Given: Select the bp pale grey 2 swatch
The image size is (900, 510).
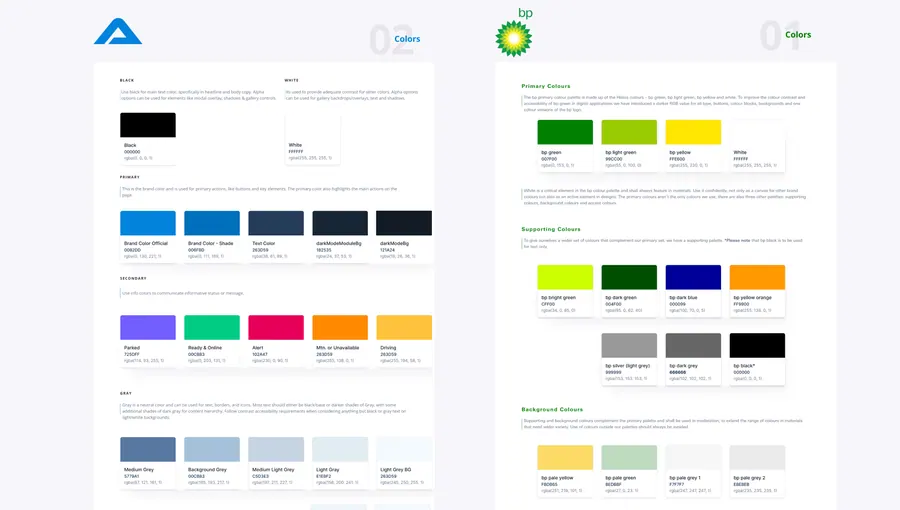Looking at the screenshot, I should pos(757,457).
